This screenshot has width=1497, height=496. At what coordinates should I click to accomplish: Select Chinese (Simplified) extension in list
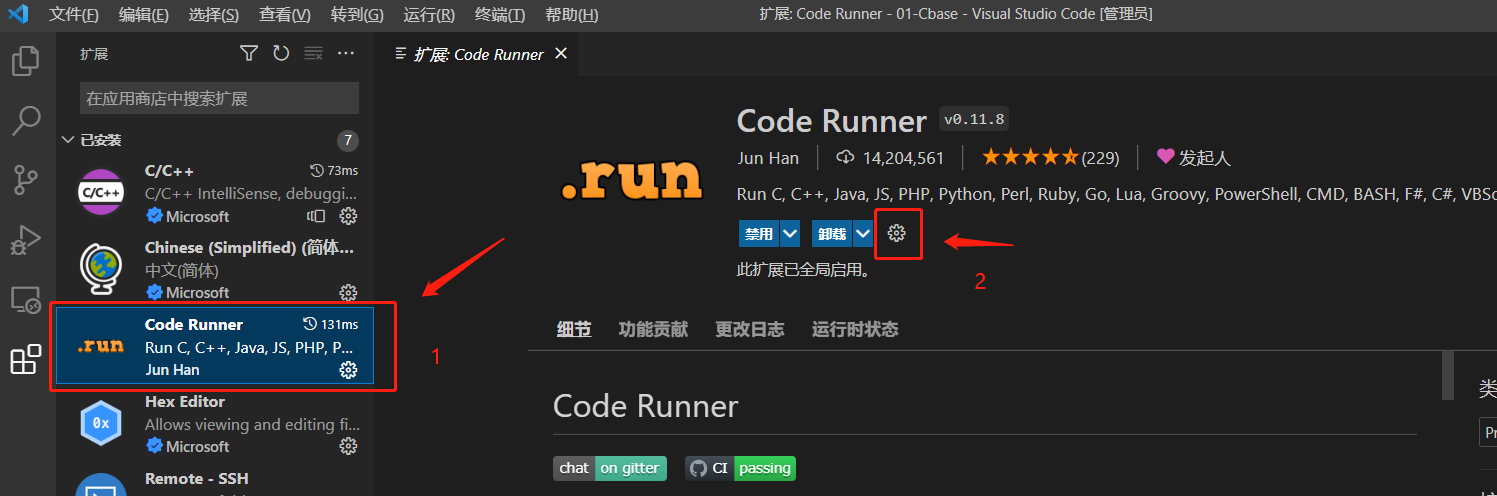click(x=215, y=270)
